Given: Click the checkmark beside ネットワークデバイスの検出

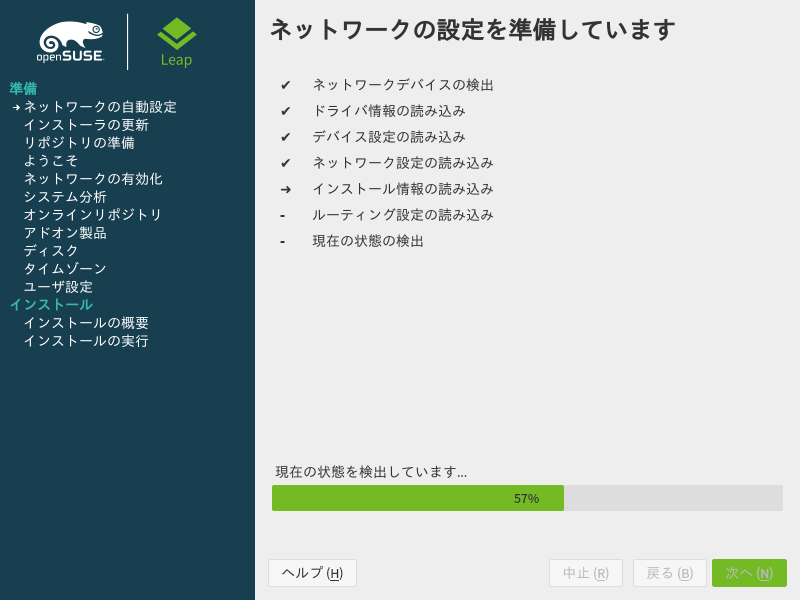Looking at the screenshot, I should point(286,85).
